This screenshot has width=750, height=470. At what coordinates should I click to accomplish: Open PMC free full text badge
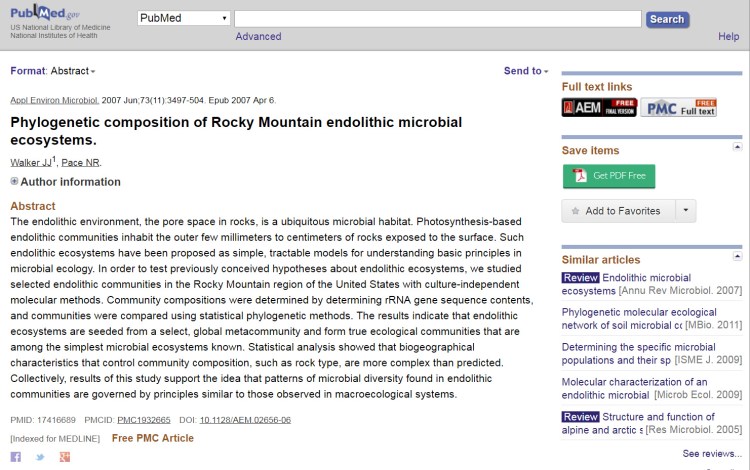(x=679, y=108)
